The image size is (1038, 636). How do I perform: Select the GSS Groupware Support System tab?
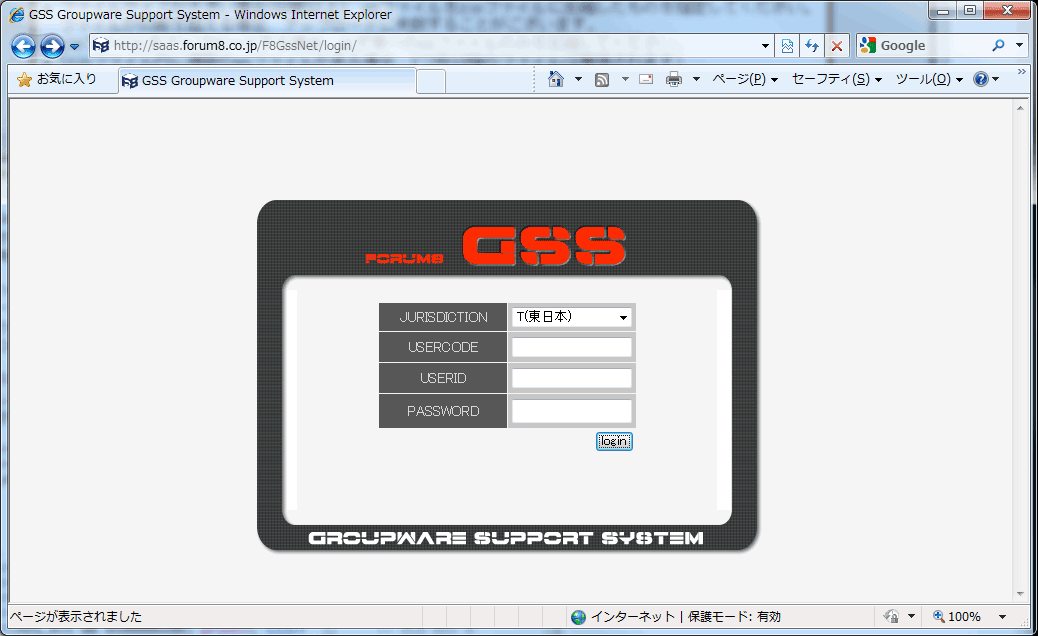click(x=267, y=81)
